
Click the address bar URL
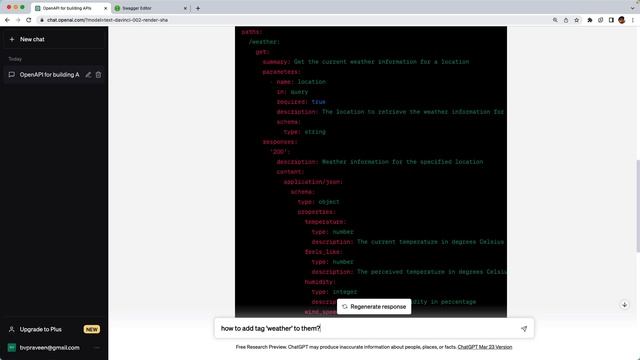107,20
